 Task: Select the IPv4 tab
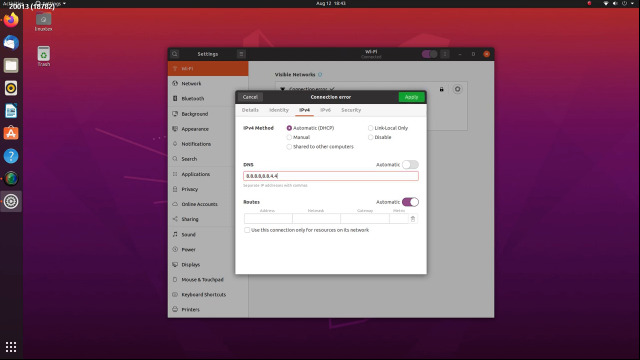304,110
